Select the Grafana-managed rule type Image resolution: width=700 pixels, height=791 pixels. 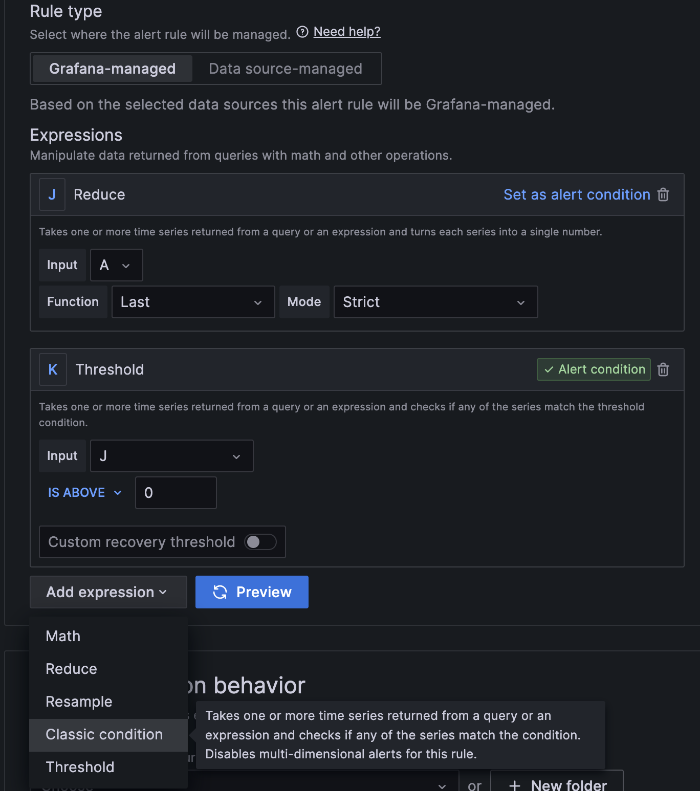point(112,69)
